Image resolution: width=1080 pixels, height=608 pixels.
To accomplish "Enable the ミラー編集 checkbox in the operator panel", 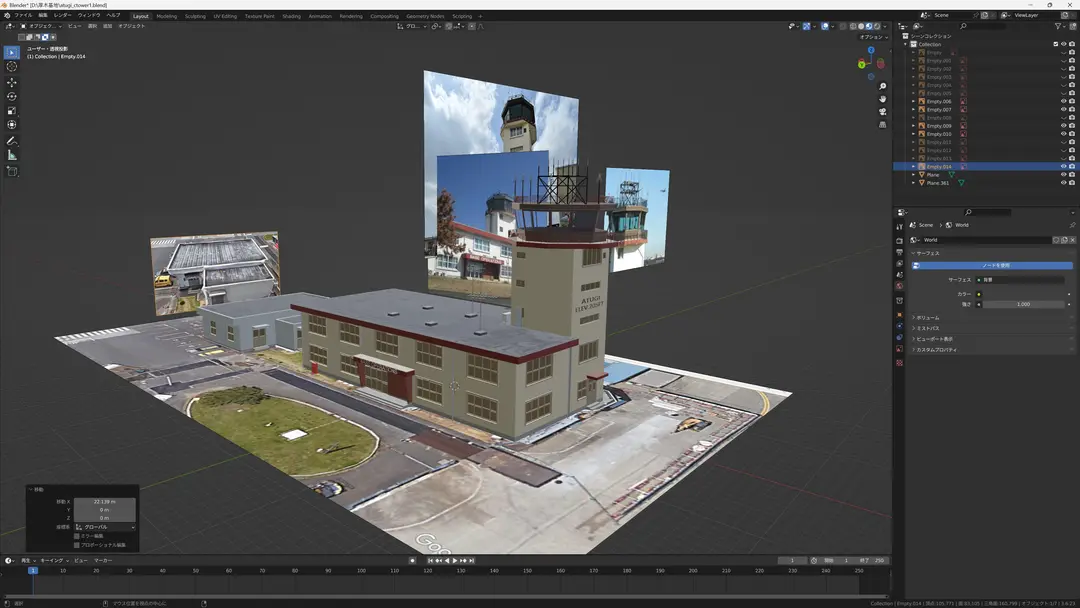I will [x=76, y=536].
